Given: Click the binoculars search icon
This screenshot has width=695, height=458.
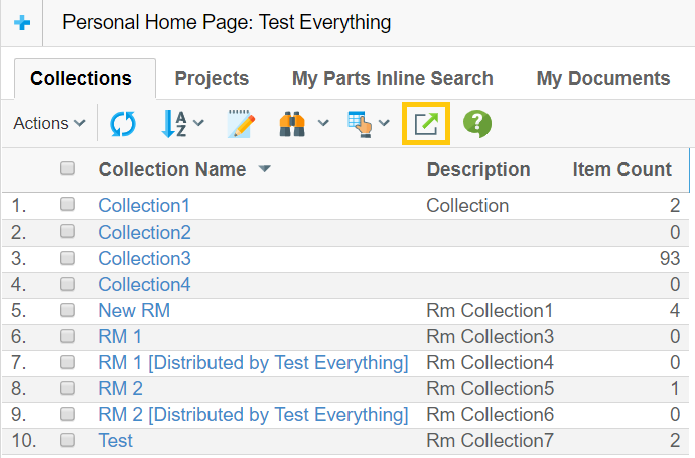Looking at the screenshot, I should 292,124.
